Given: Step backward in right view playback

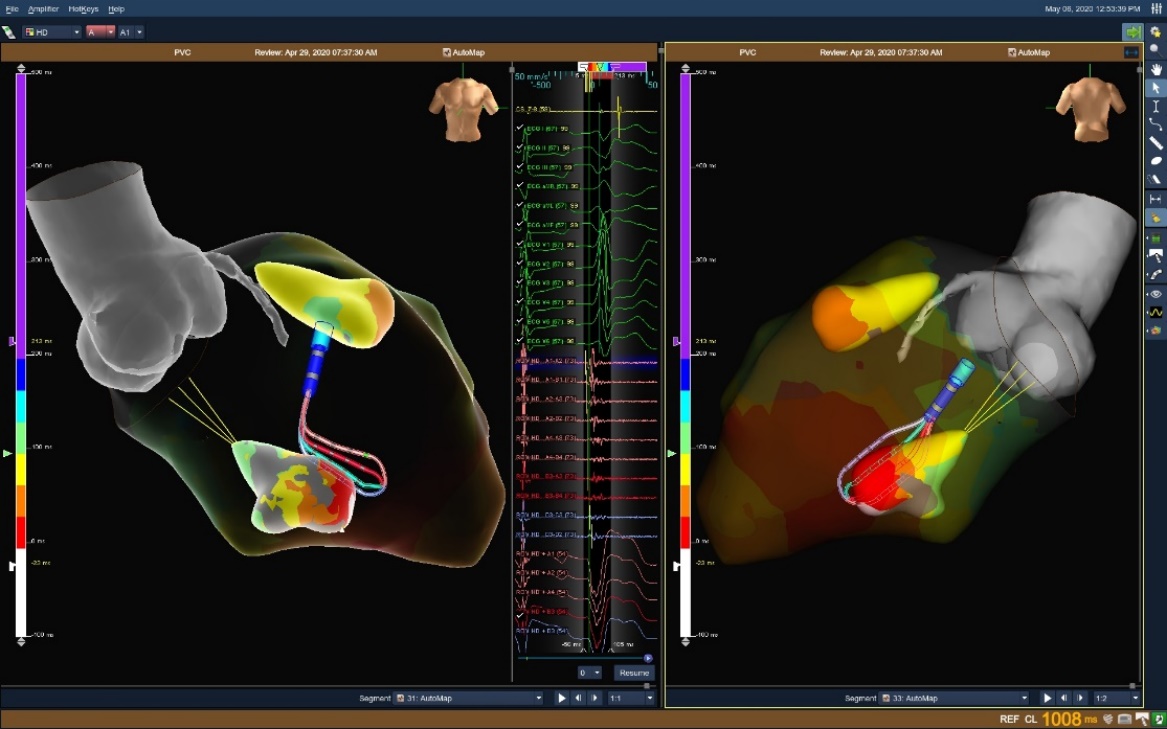Looking at the screenshot, I should pos(1064,698).
